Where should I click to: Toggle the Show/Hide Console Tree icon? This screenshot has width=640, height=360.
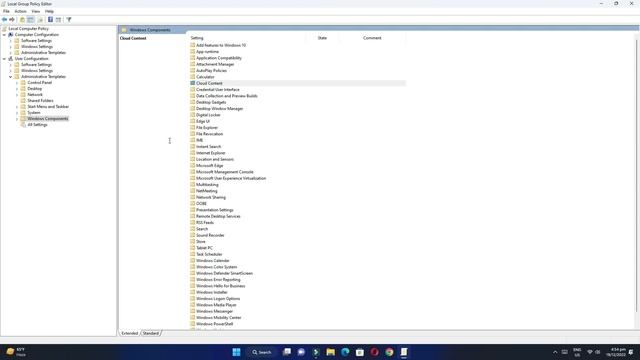coord(31,20)
